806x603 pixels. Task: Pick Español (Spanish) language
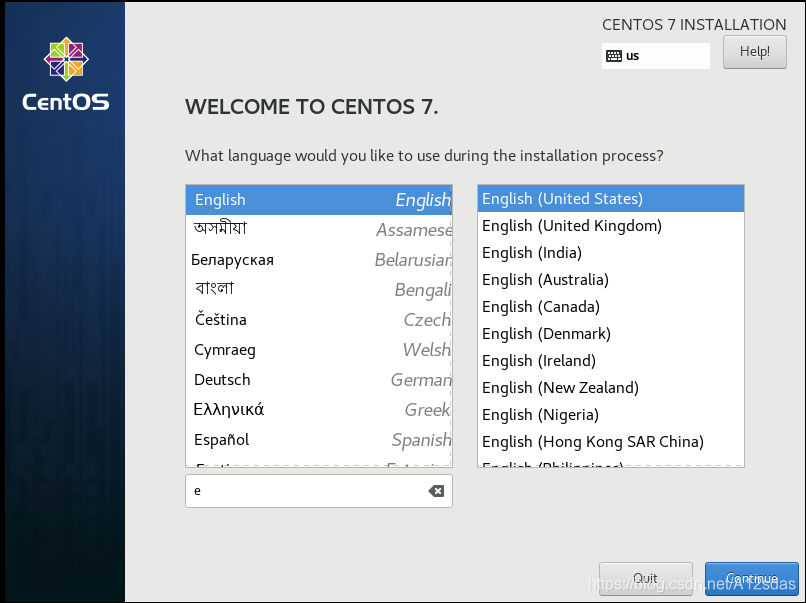319,440
